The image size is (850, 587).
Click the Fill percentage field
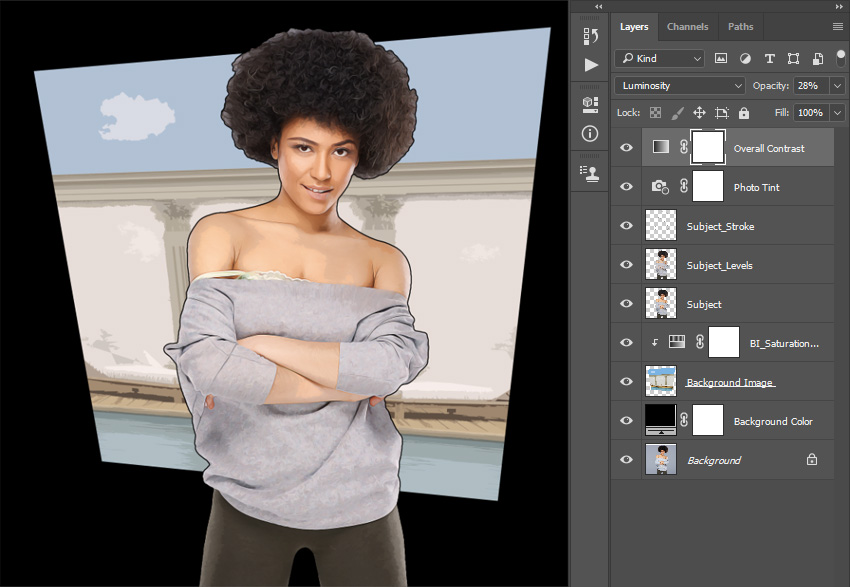pos(809,113)
